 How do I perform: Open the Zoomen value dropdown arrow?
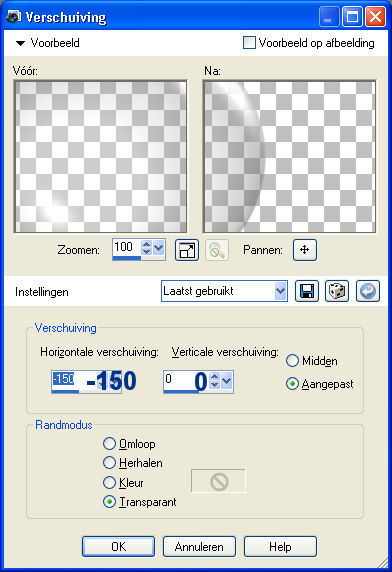158,249
